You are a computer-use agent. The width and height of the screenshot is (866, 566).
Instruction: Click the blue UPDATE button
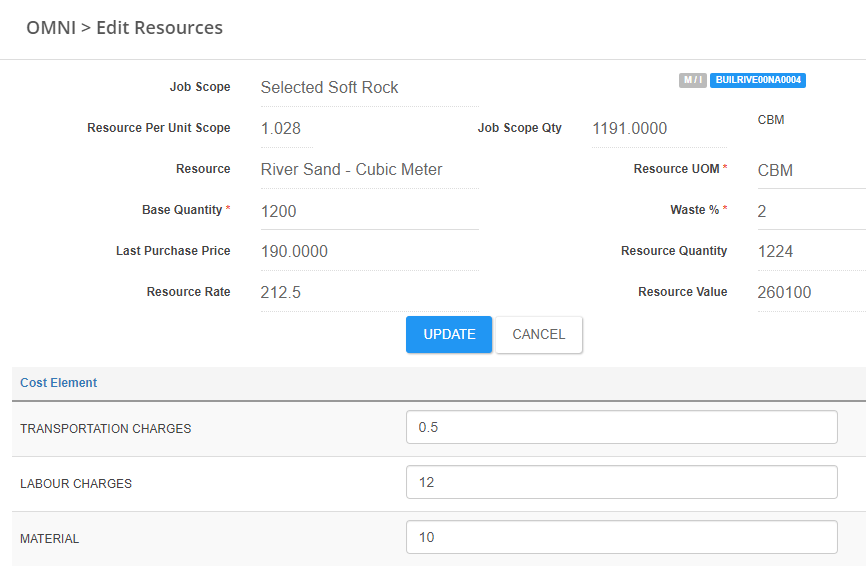coord(449,335)
